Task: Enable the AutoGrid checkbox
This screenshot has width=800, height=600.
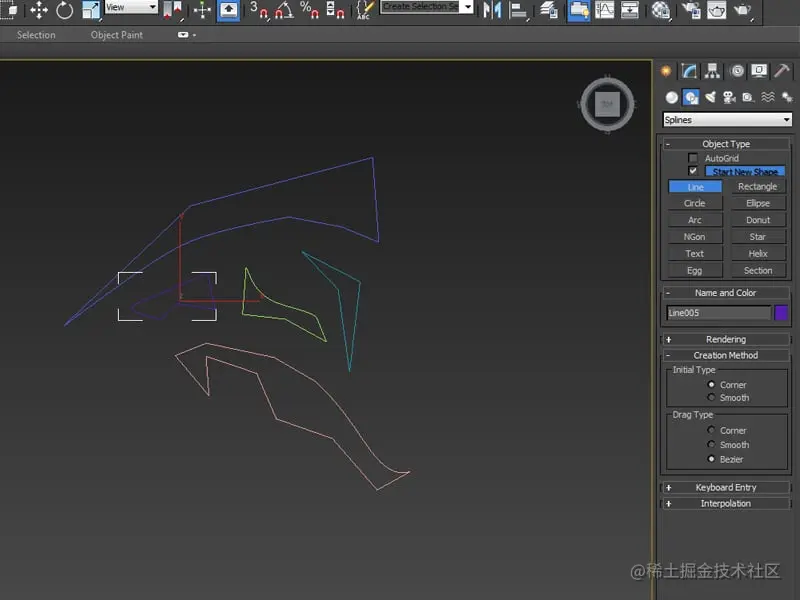Action: [693, 158]
